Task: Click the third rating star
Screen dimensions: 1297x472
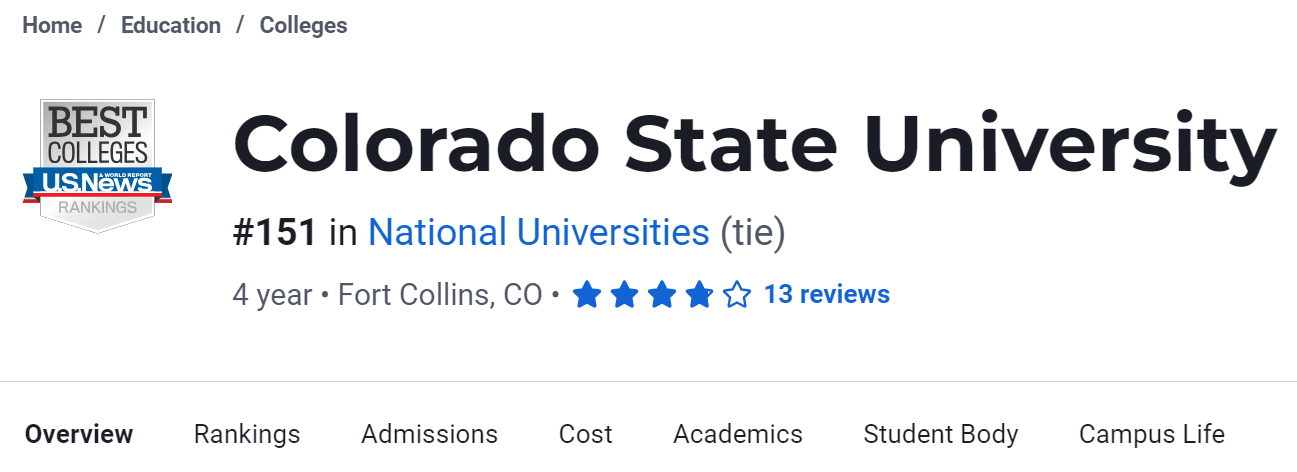Action: pyautogui.click(x=661, y=295)
